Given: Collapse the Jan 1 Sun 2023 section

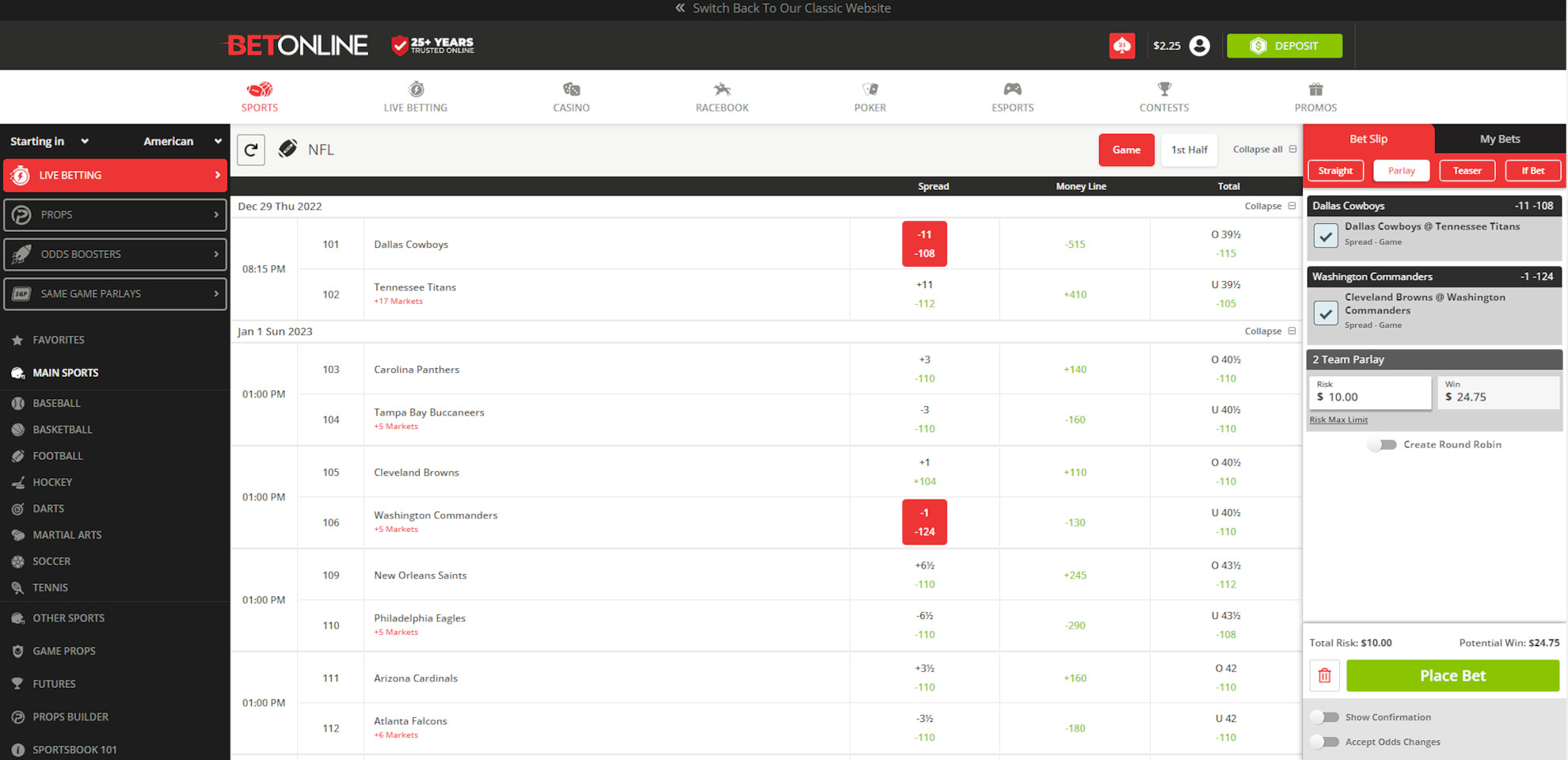Looking at the screenshot, I should pyautogui.click(x=1270, y=331).
